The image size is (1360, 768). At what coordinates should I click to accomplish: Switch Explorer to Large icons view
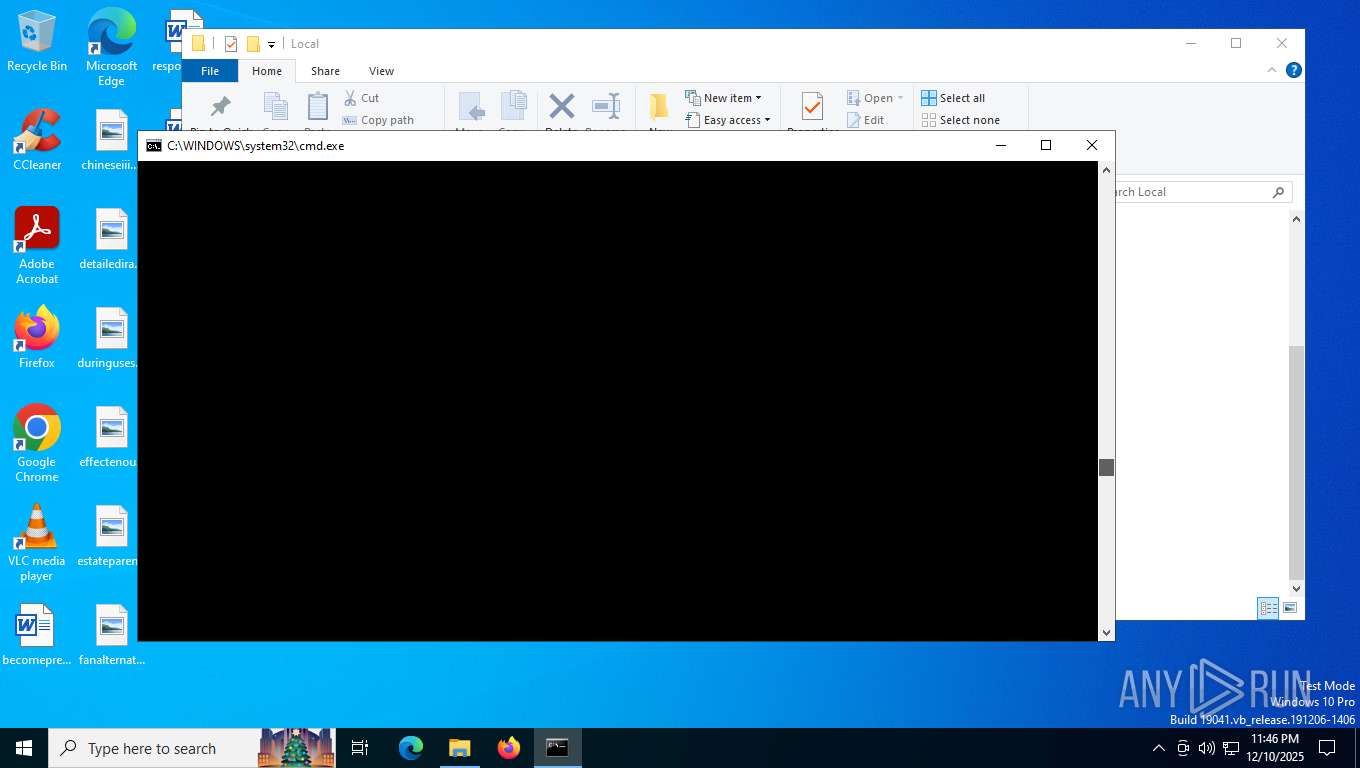click(x=1290, y=608)
